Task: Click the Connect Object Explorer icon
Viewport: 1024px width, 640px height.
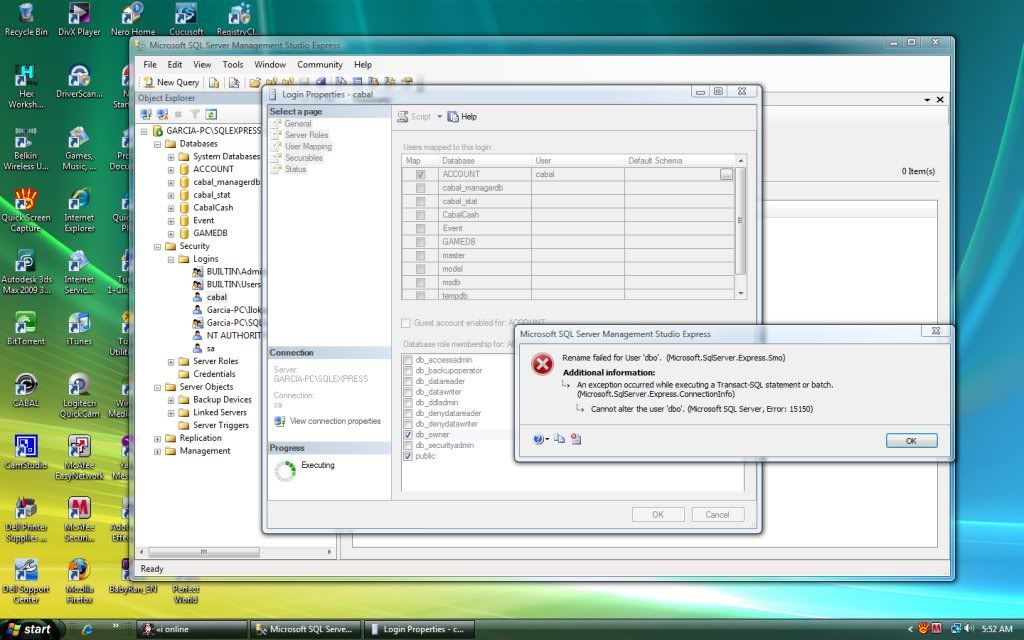Action: [x=146, y=114]
